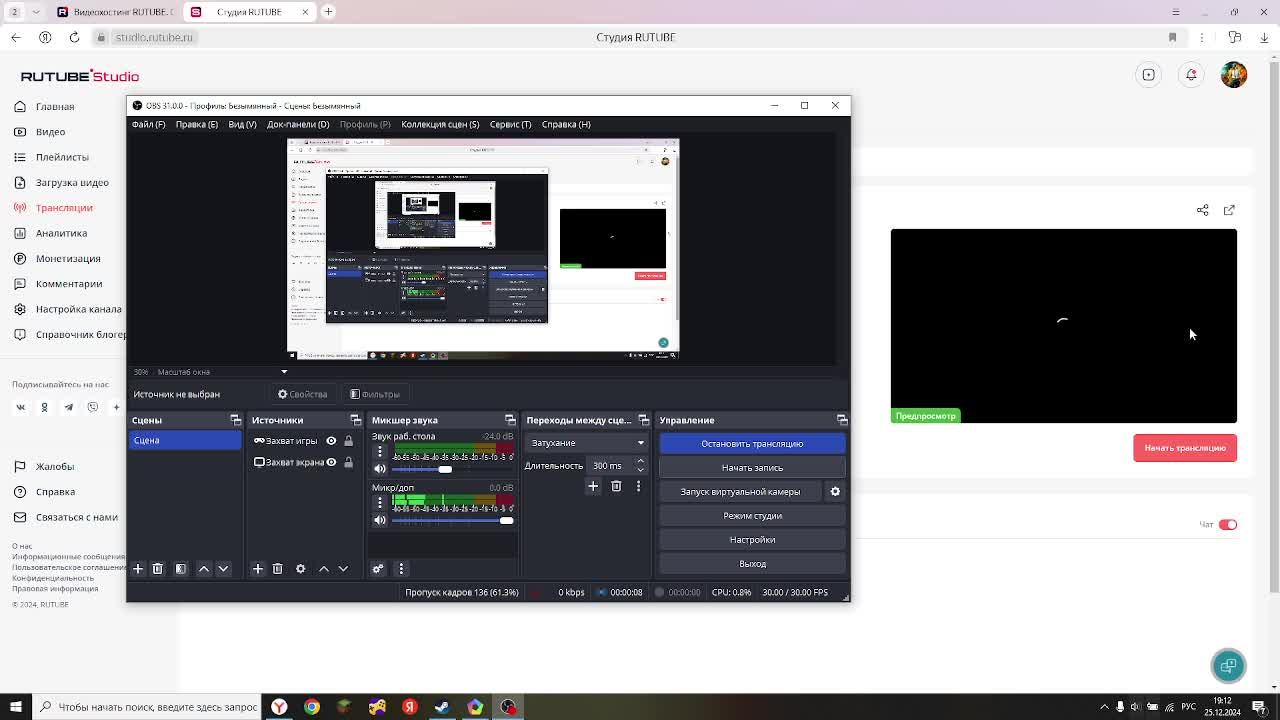Click red Начать трансляцию button on RUTUBE
Screen dimensions: 1280x720
(1185, 448)
